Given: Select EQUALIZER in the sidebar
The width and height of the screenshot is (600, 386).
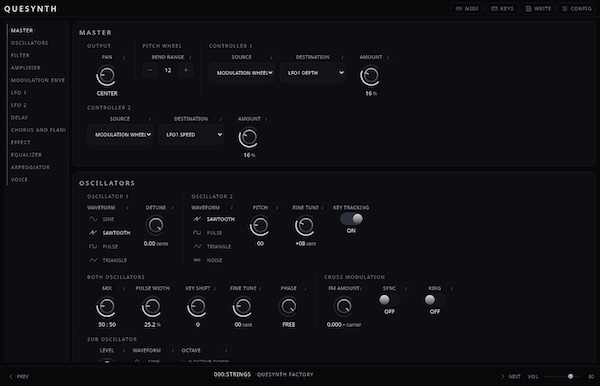Looking at the screenshot, I should click(26, 155).
